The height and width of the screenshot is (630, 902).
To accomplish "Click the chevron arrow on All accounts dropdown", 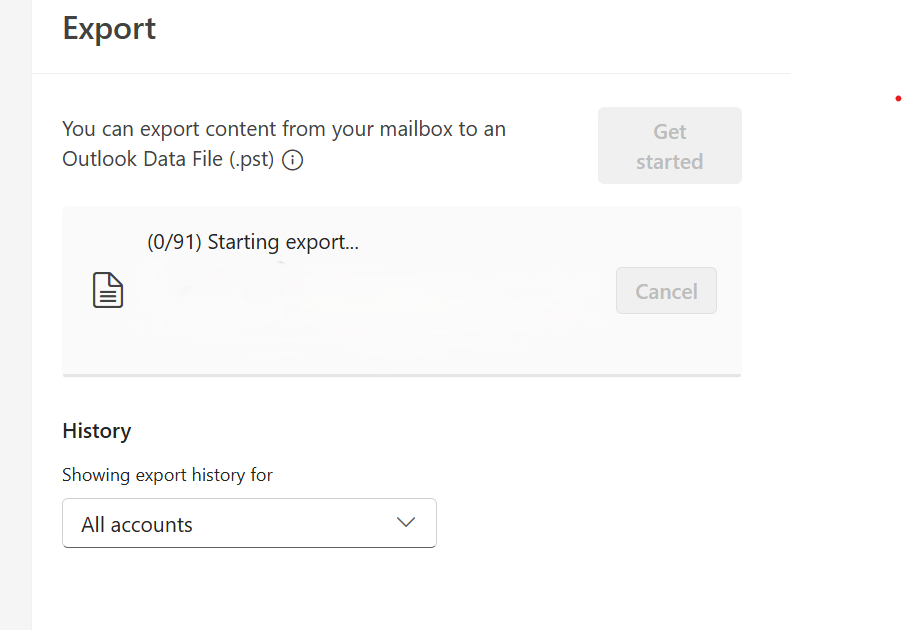I will [x=406, y=523].
